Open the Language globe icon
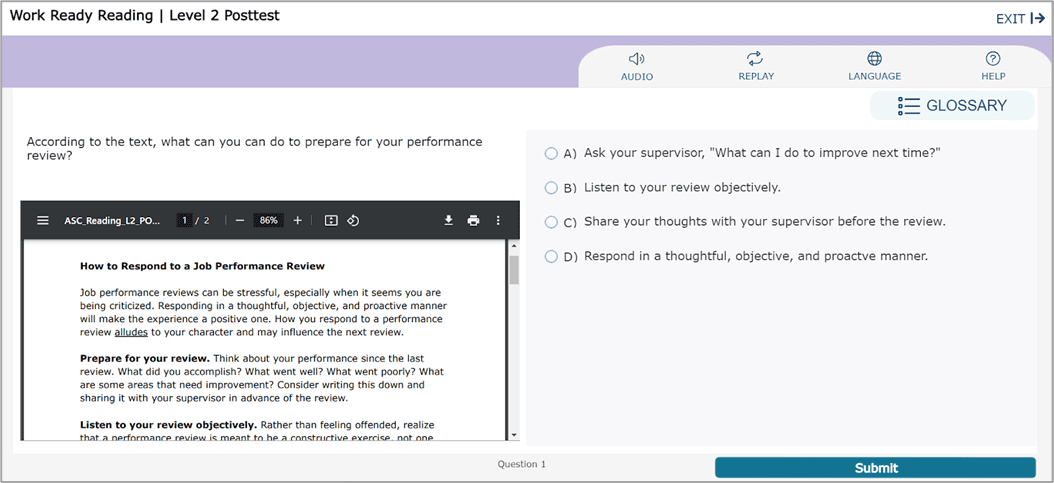The image size is (1054, 483). pyautogui.click(x=874, y=59)
